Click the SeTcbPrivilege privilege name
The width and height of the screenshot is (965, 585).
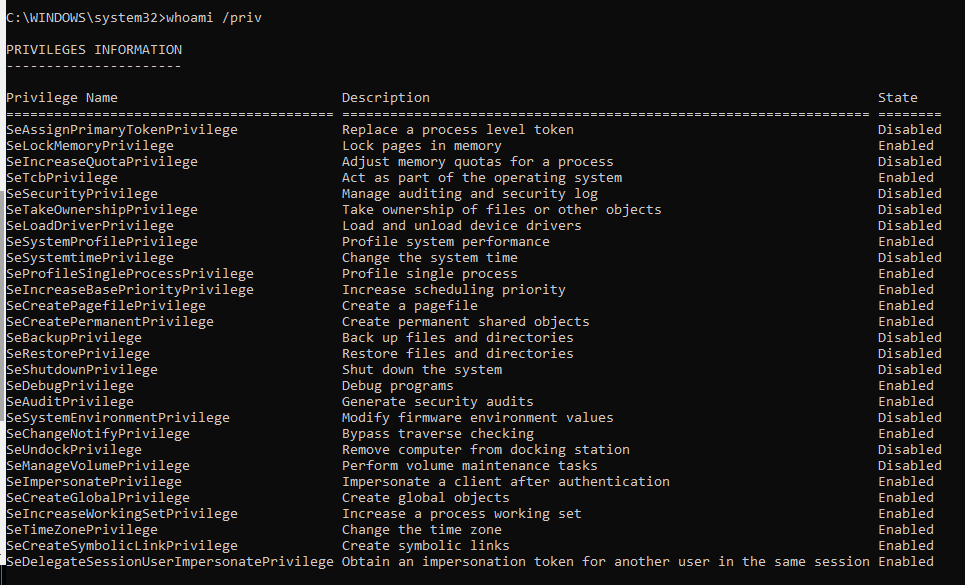62,178
